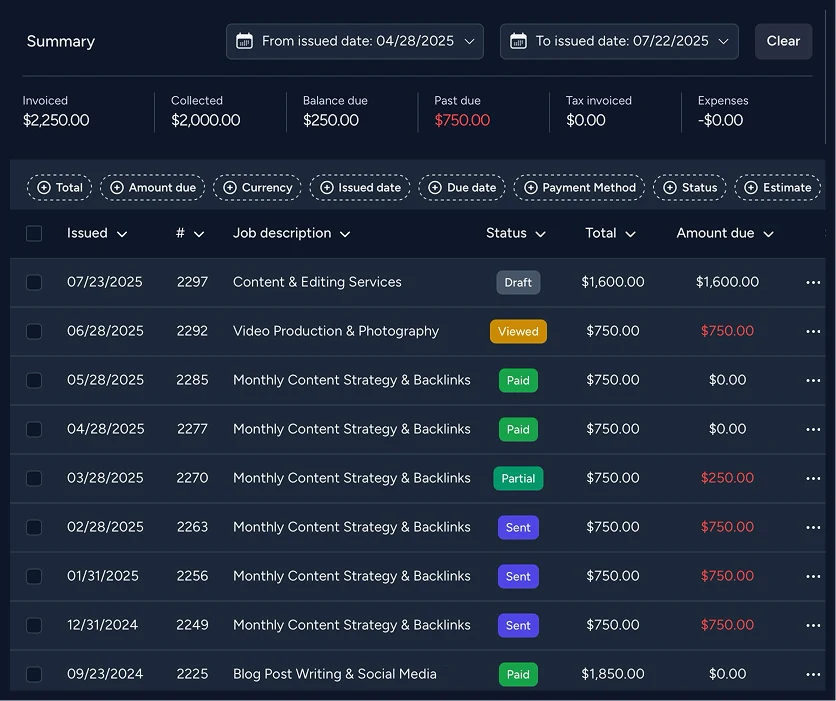Click $1,850.00 total for invoice 2225
The height and width of the screenshot is (701, 836).
(613, 674)
